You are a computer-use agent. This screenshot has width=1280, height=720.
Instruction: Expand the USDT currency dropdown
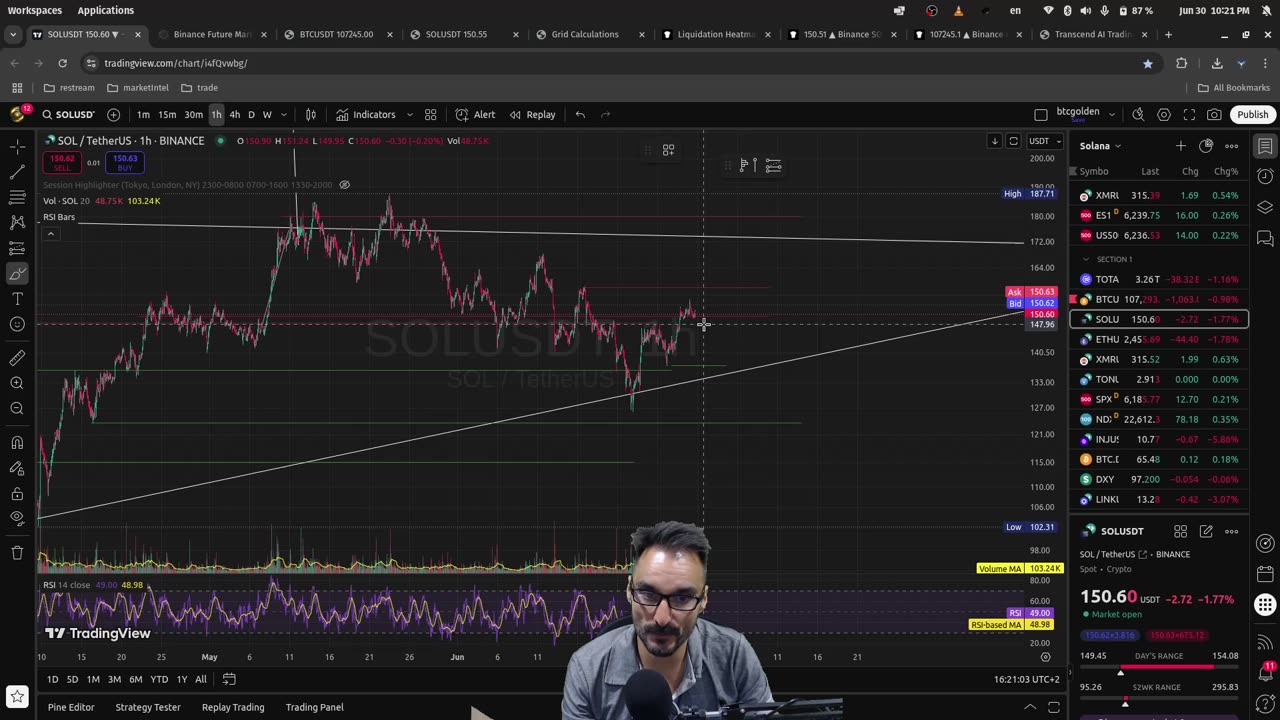click(x=1046, y=141)
